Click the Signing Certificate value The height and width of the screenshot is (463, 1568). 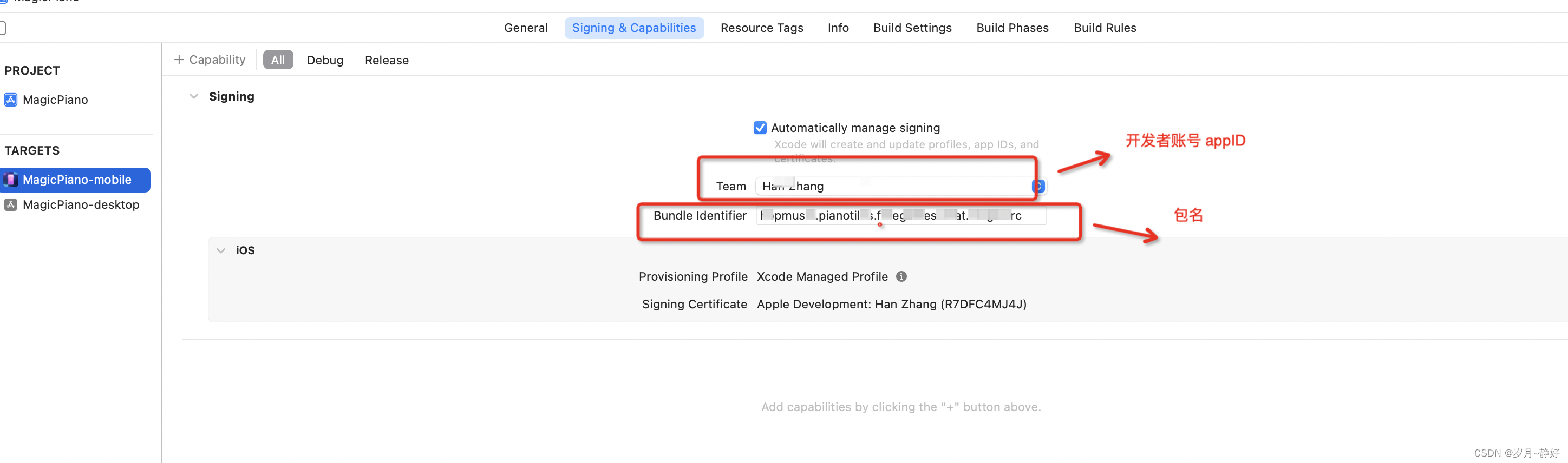click(x=891, y=304)
